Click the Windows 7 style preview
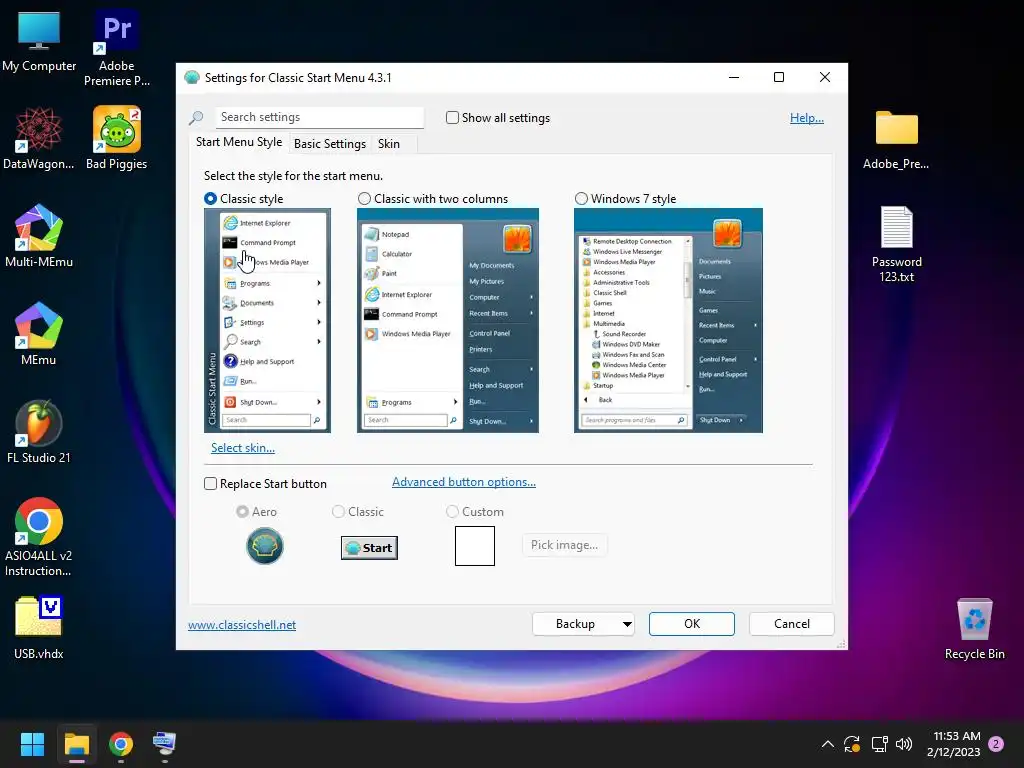 (x=668, y=320)
